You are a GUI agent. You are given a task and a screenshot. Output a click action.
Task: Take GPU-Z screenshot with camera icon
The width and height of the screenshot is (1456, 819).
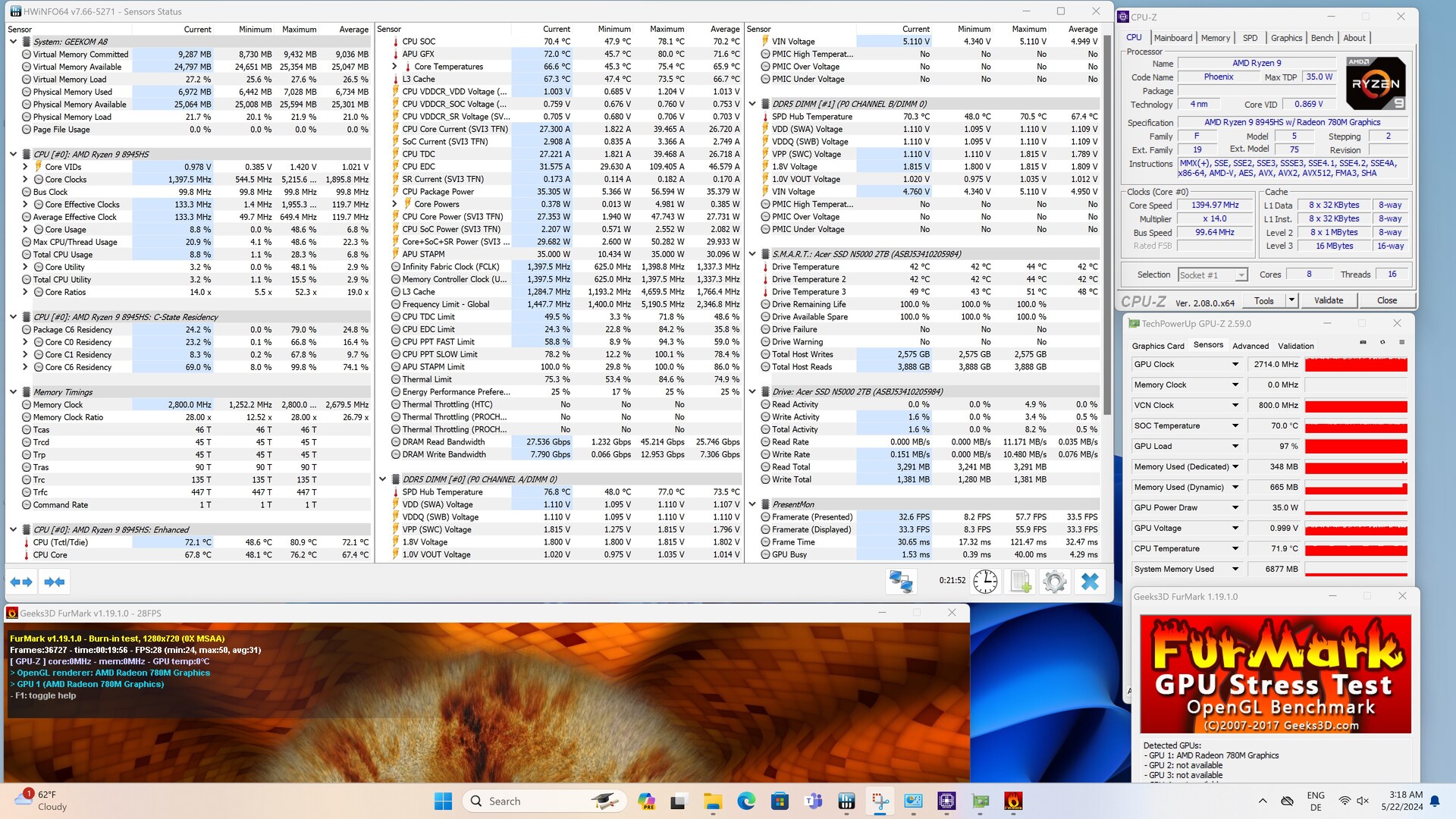click(x=1363, y=343)
